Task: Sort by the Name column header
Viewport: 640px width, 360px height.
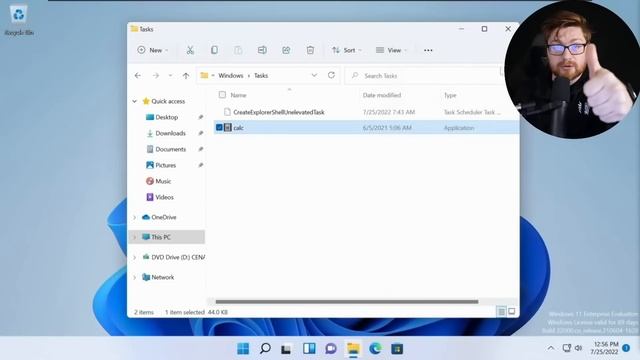Action: (x=238, y=95)
